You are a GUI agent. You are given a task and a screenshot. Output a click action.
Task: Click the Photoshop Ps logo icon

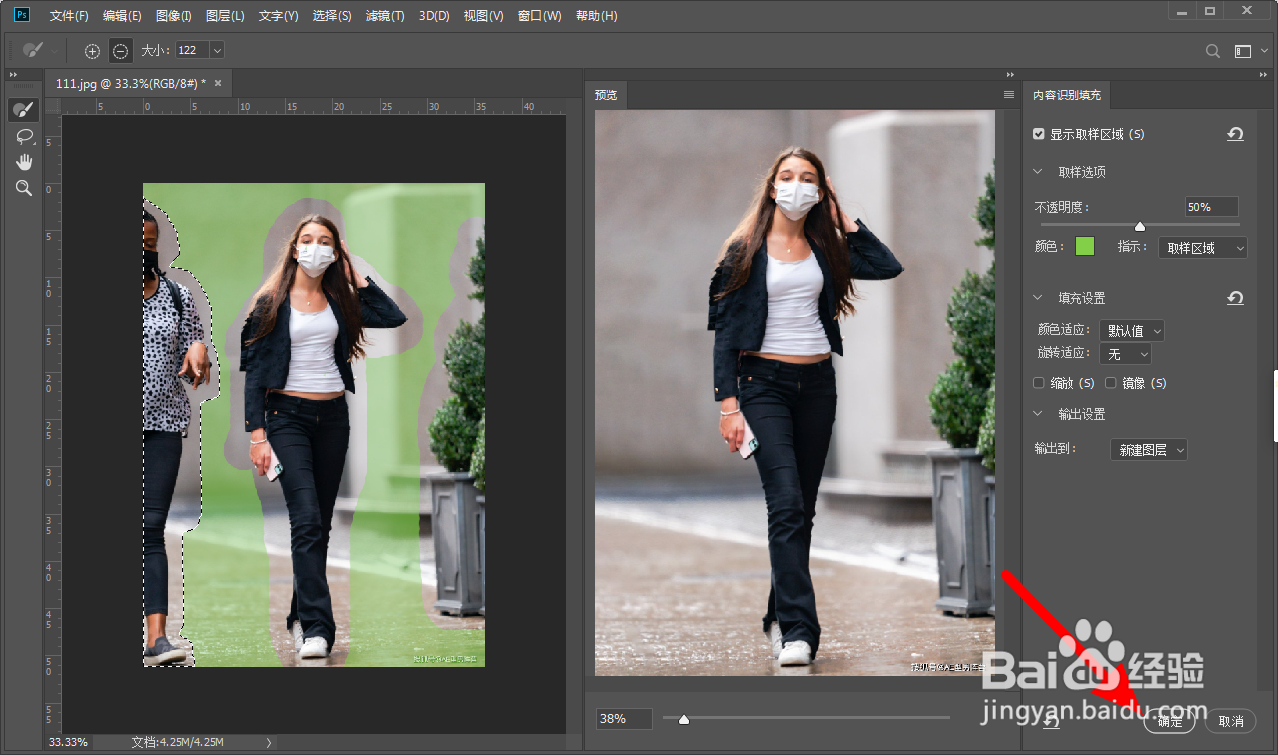click(22, 15)
